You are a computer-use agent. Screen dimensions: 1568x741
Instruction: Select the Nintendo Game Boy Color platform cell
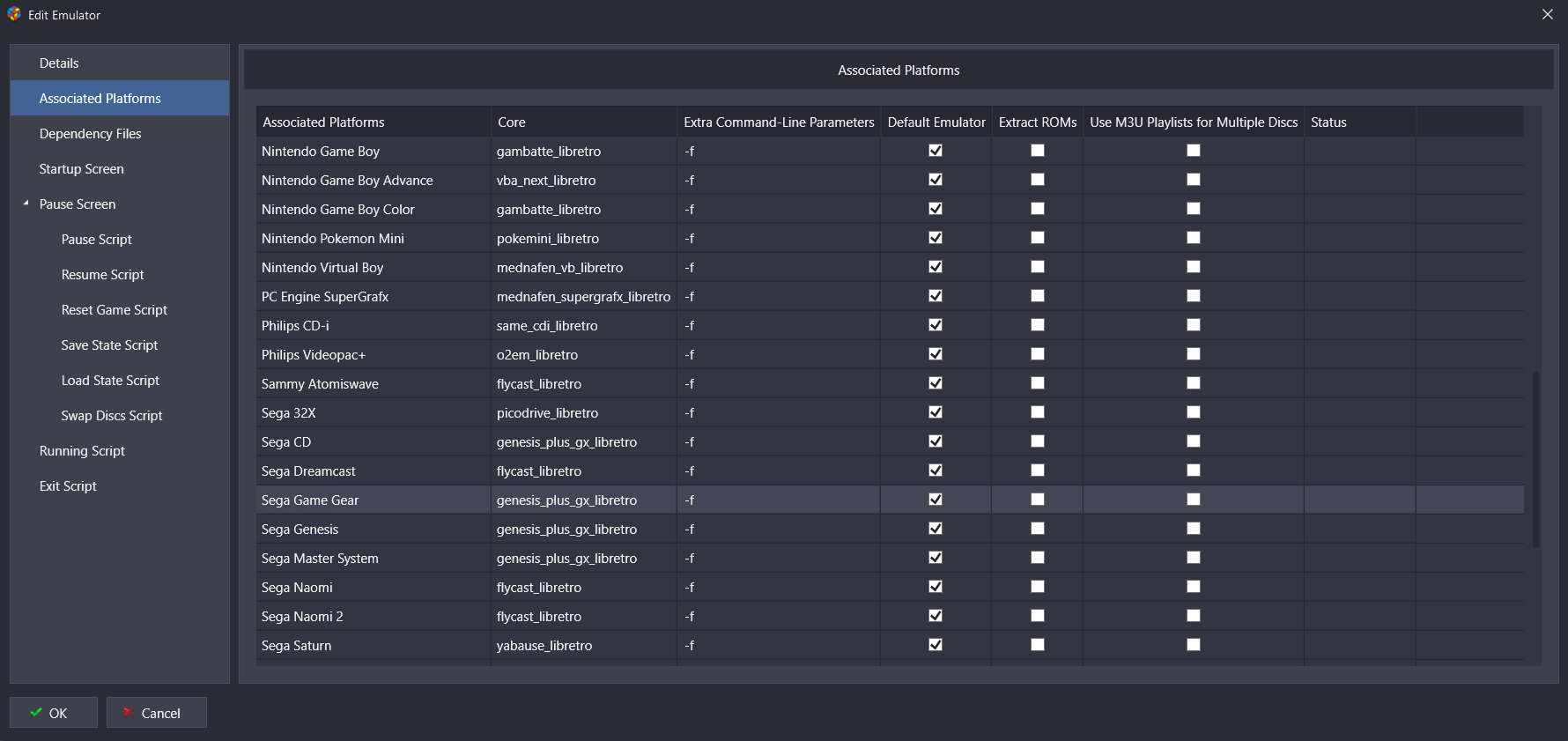tap(374, 210)
